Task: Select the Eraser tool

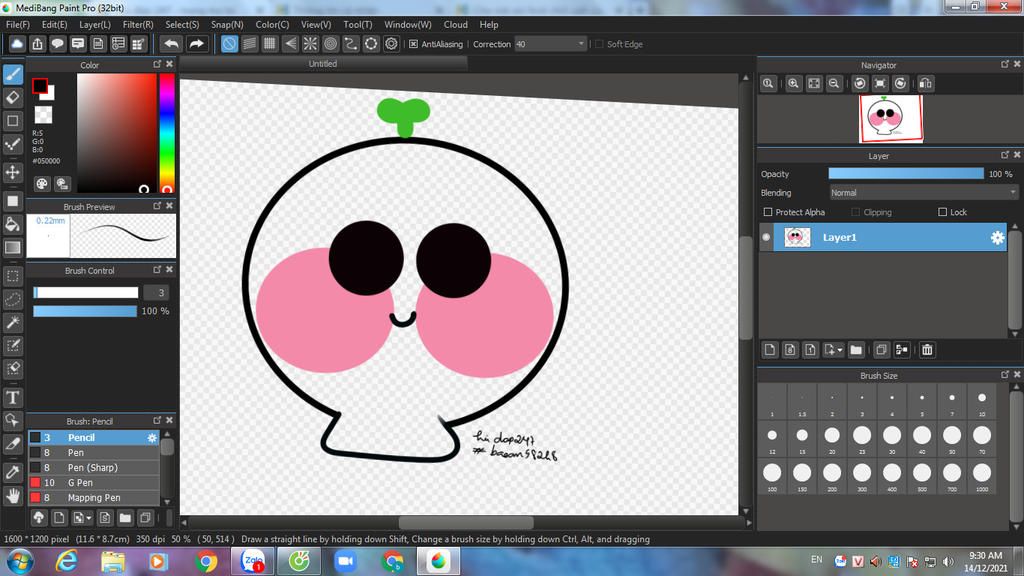Action: [x=13, y=97]
